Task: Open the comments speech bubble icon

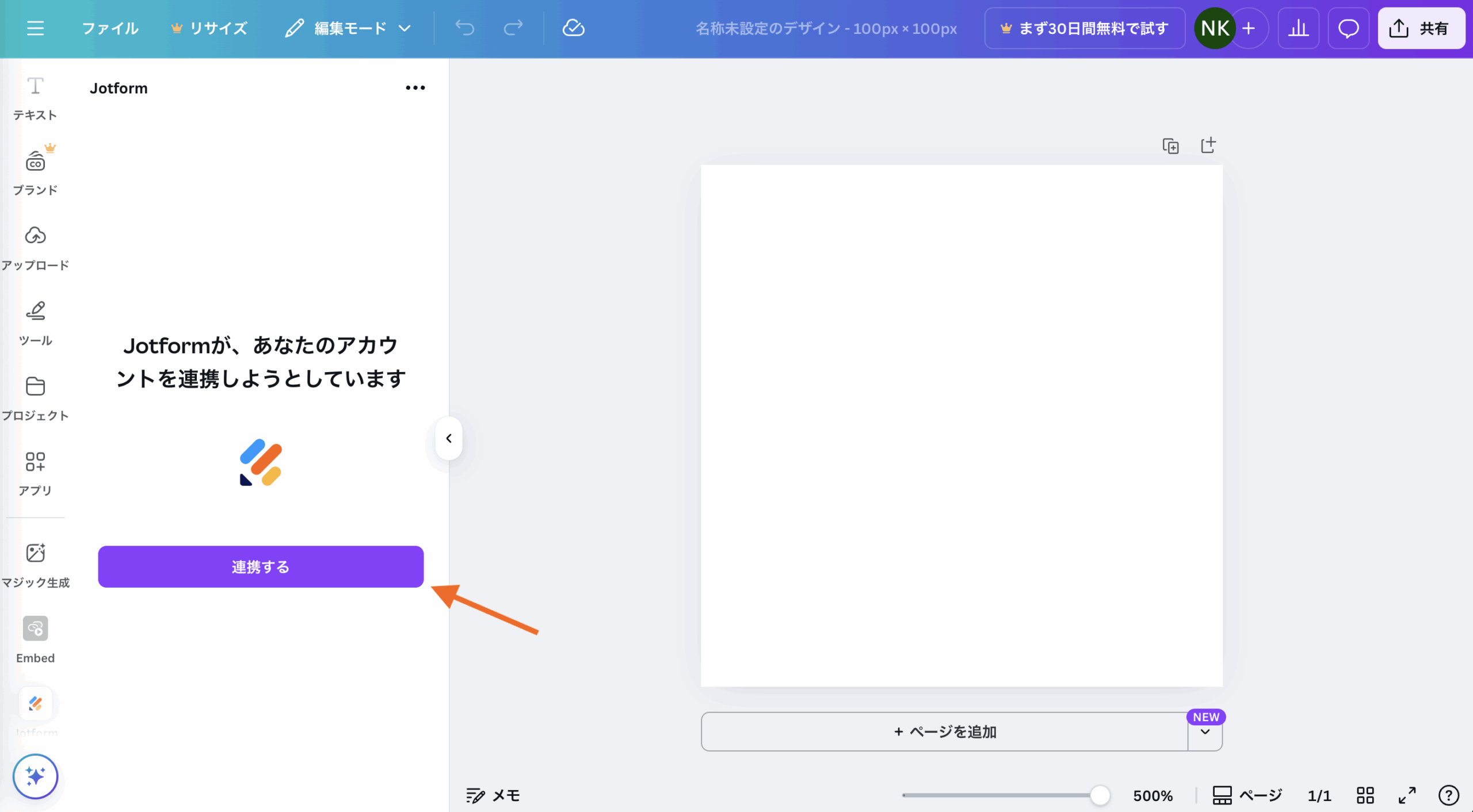Action: [1348, 28]
